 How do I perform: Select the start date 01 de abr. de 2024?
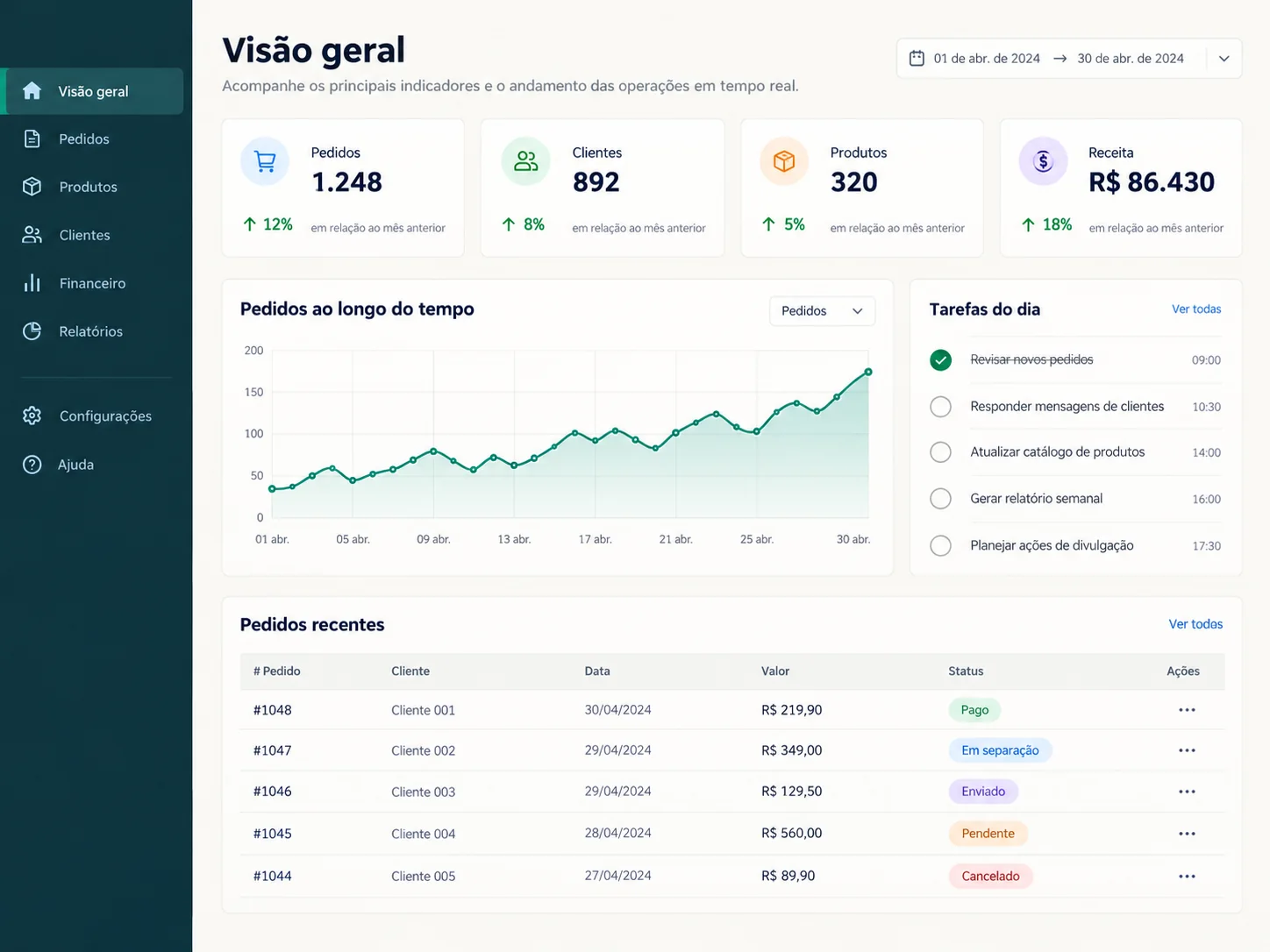pos(987,59)
